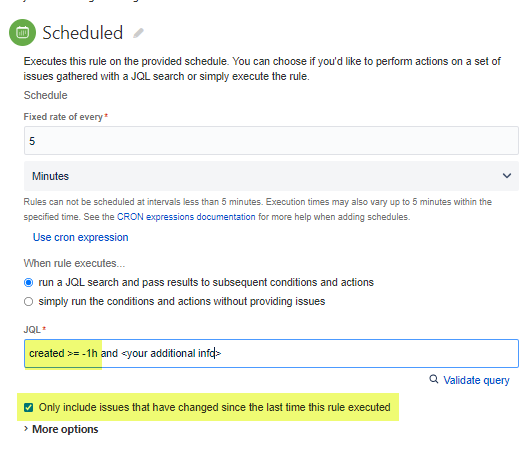Click the Validate query link
The height and width of the screenshot is (449, 524).
coord(476,380)
